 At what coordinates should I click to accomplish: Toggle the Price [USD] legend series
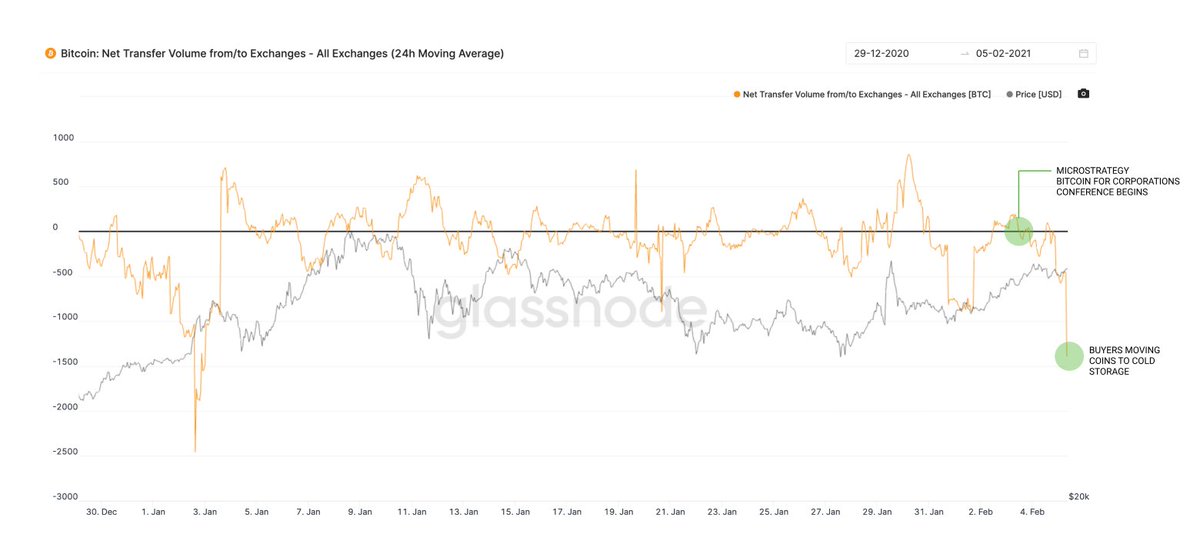click(x=1032, y=94)
